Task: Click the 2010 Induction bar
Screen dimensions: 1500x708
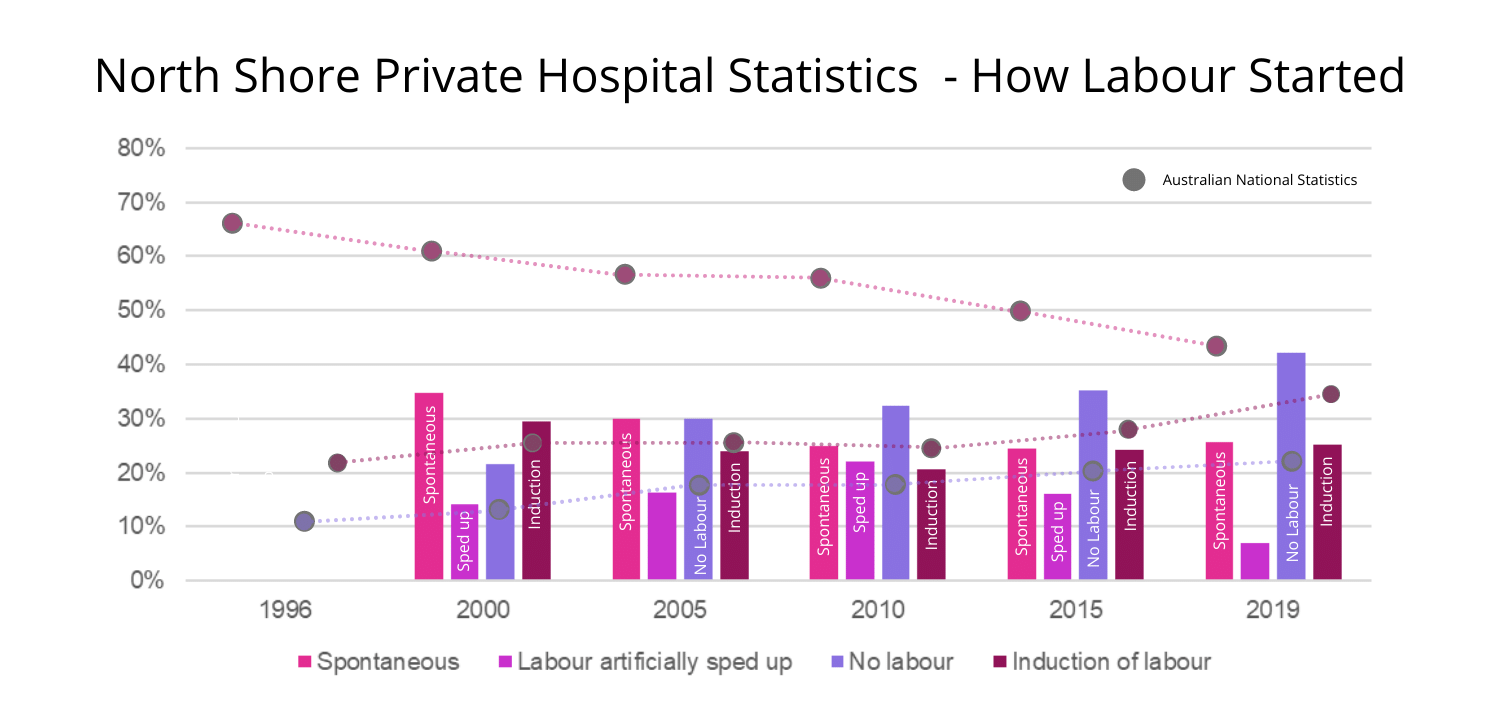Action: coord(931,524)
